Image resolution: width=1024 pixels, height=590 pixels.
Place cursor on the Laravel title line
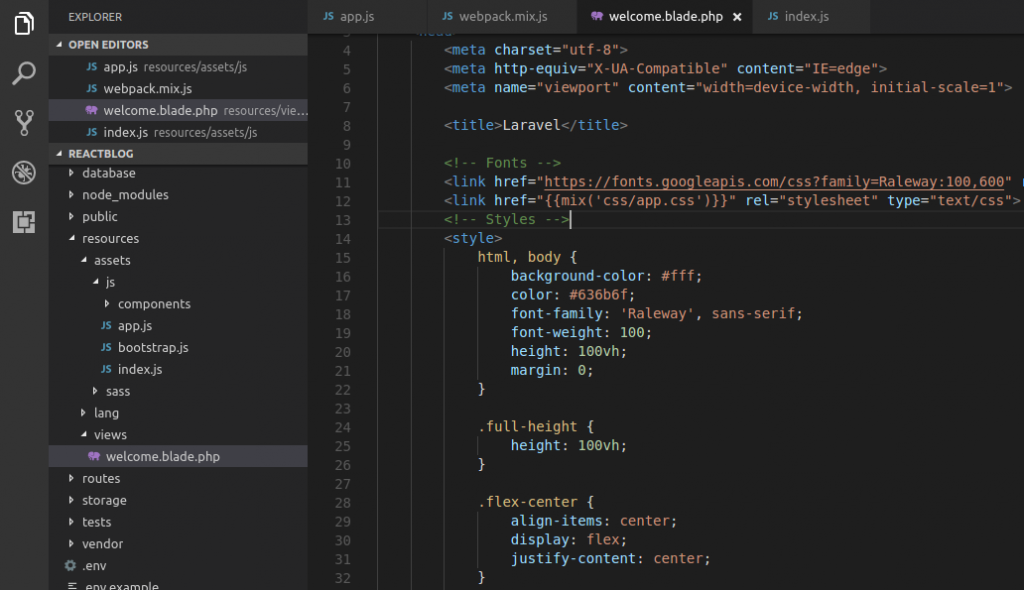click(536, 125)
